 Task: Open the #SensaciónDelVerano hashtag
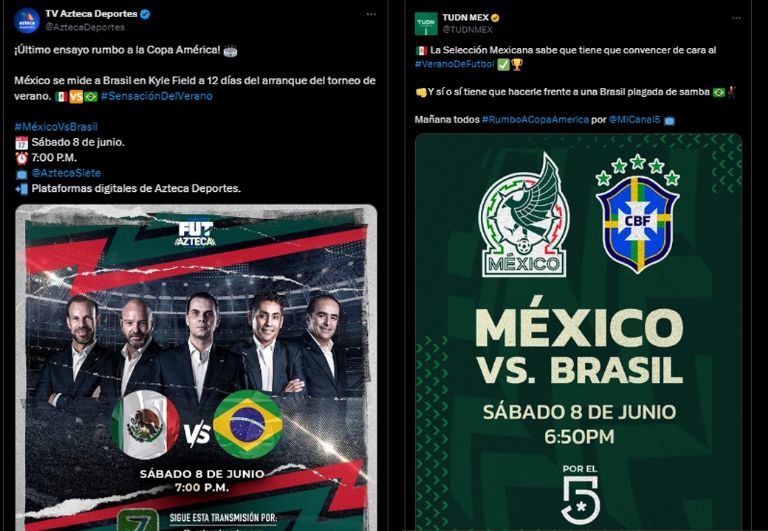(x=156, y=96)
